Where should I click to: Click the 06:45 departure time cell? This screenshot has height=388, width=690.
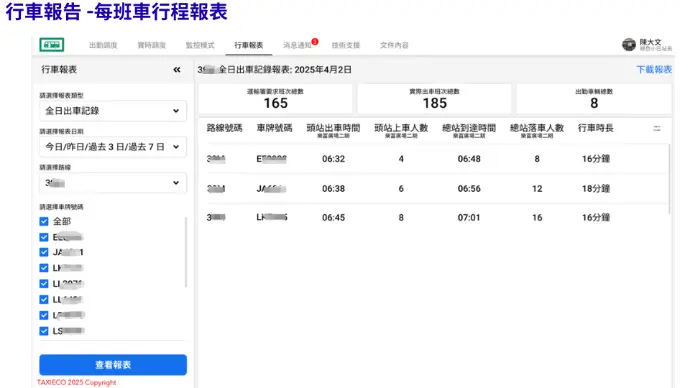[333, 218]
